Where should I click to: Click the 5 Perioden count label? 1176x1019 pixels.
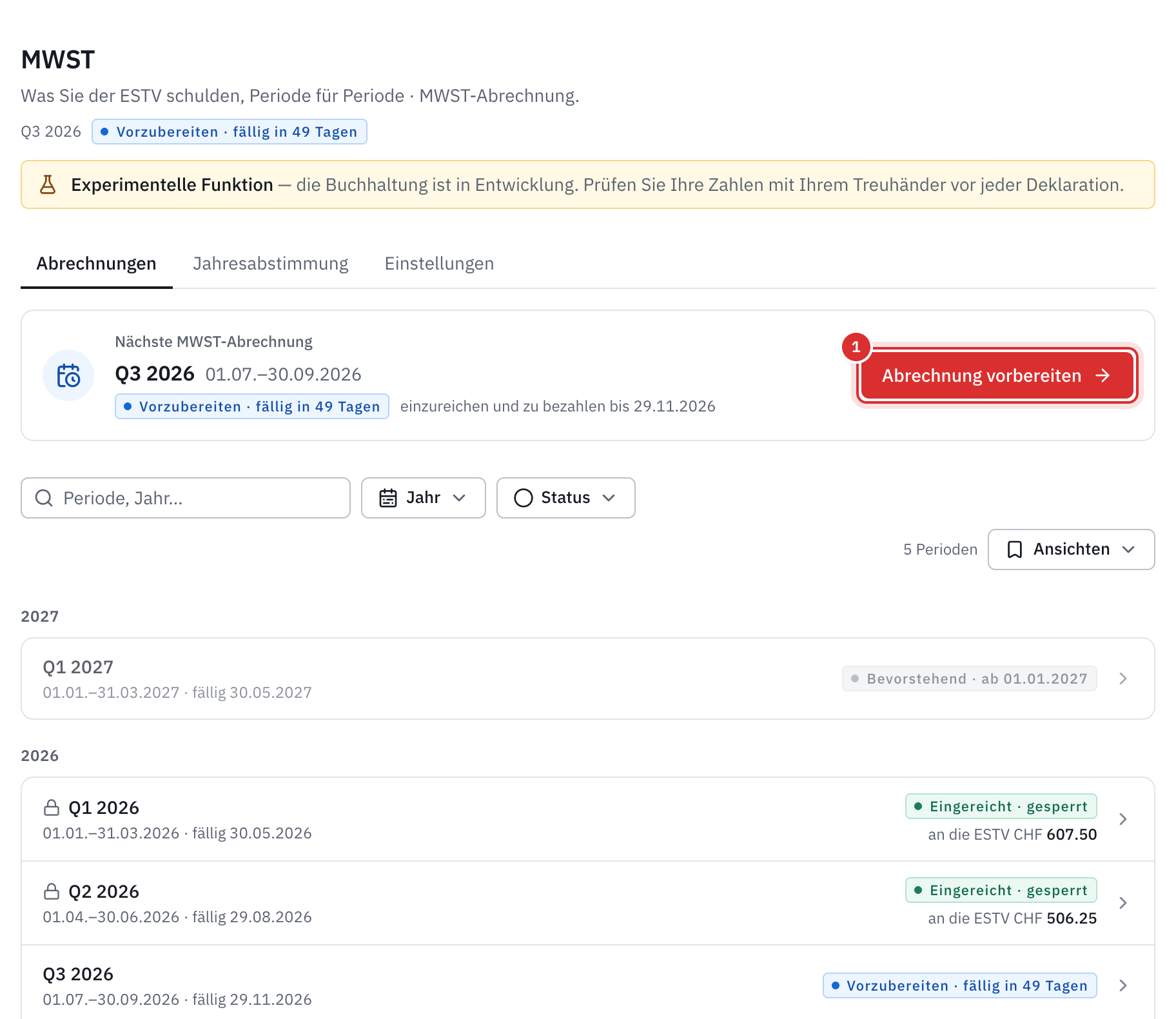[940, 549]
